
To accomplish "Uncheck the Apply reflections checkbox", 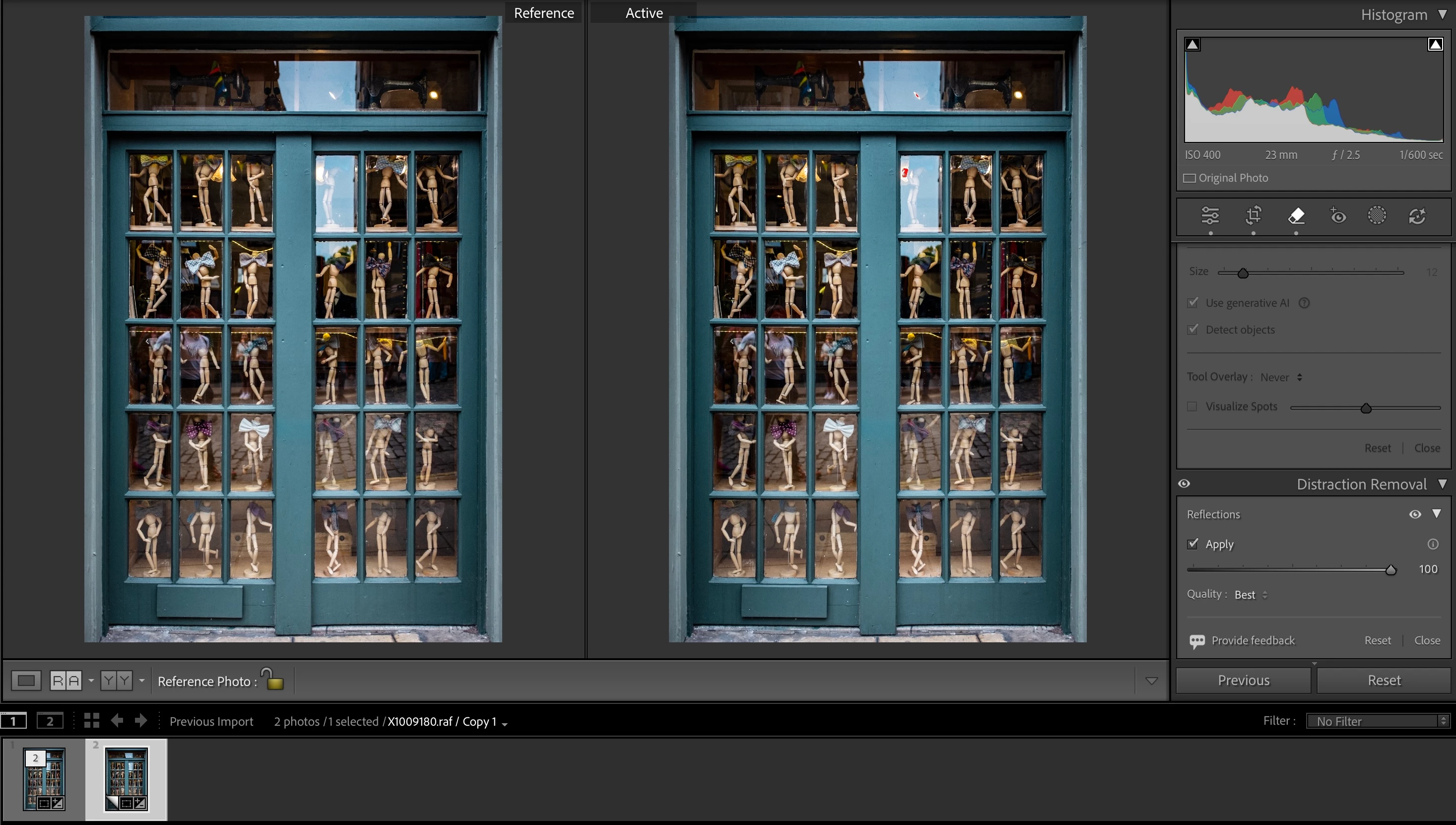I will click(x=1192, y=544).
